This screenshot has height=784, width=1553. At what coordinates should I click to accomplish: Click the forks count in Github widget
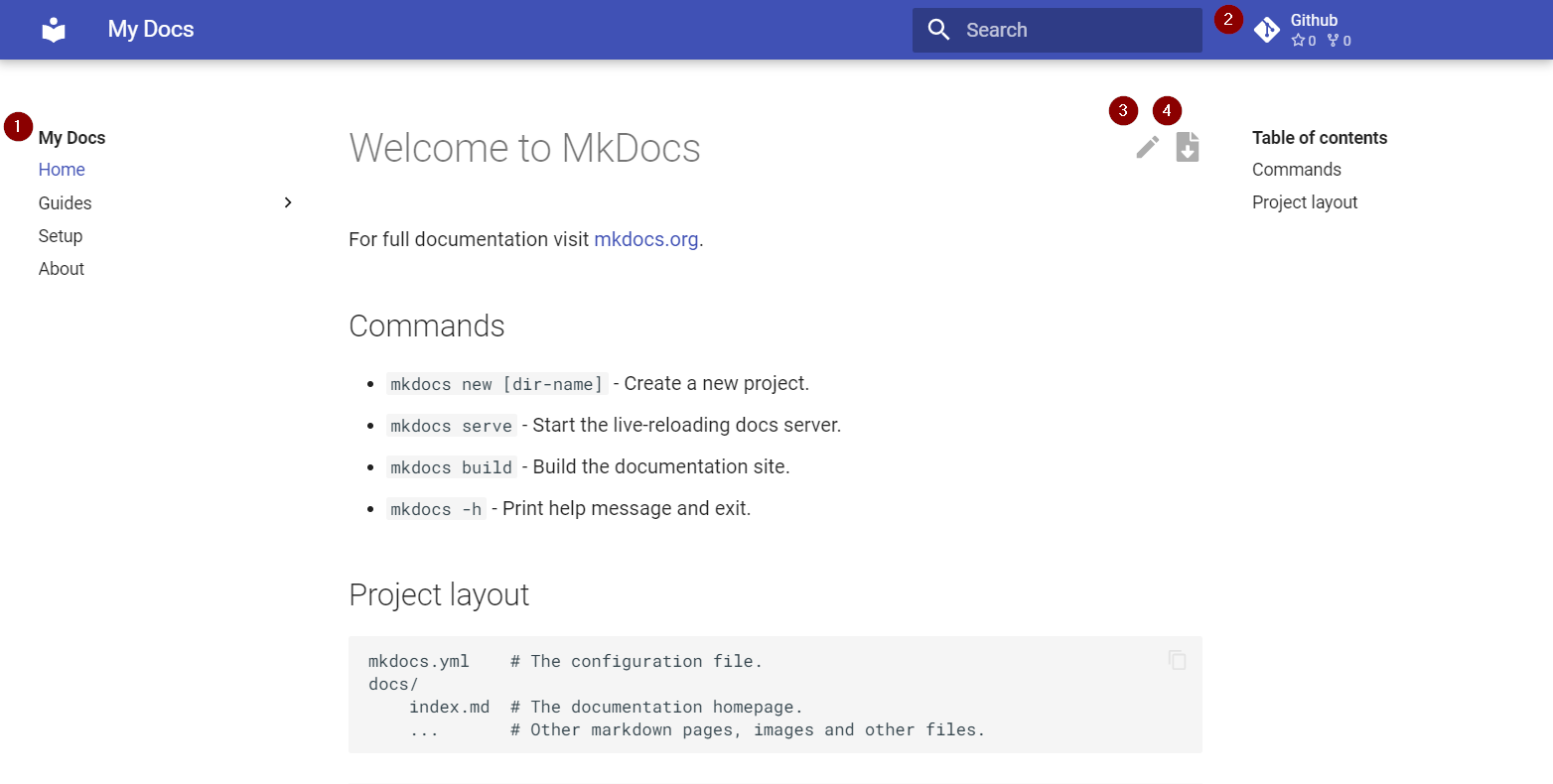click(x=1340, y=41)
